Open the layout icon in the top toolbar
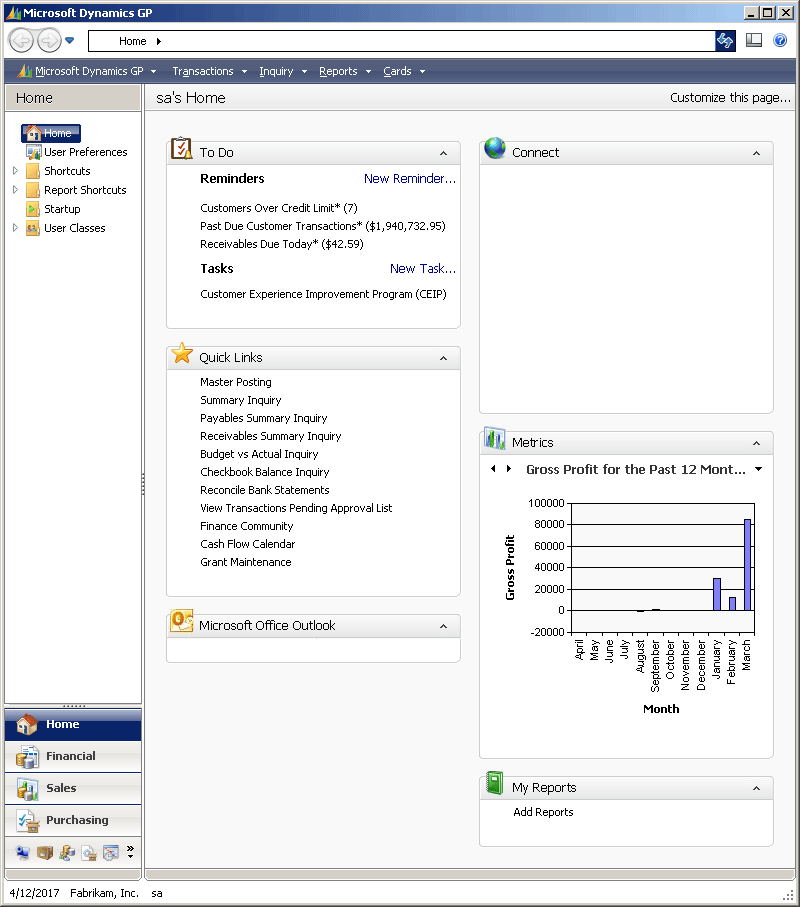800x907 pixels. [x=754, y=40]
